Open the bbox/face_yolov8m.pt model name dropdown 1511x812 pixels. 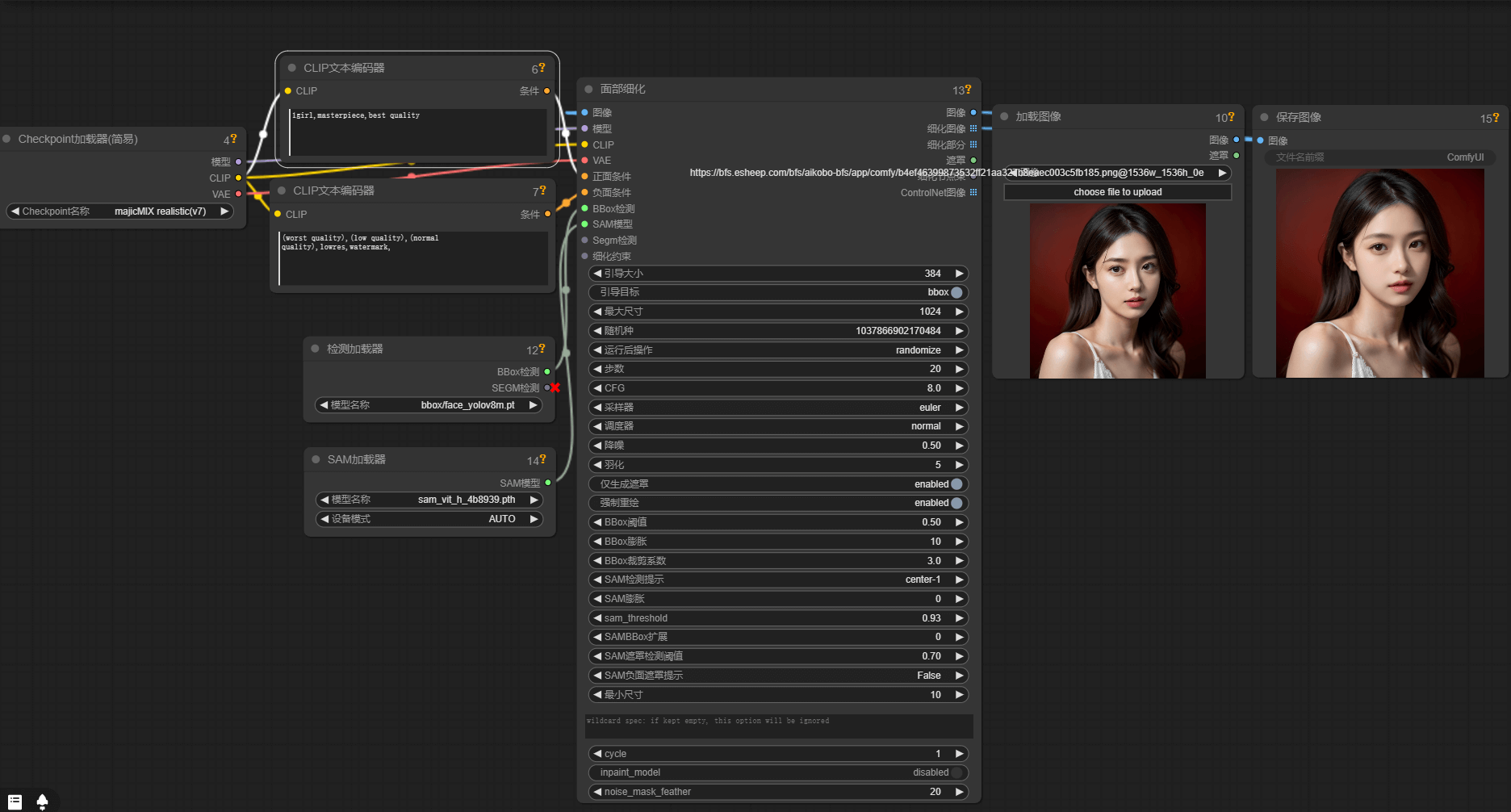pyautogui.click(x=429, y=405)
